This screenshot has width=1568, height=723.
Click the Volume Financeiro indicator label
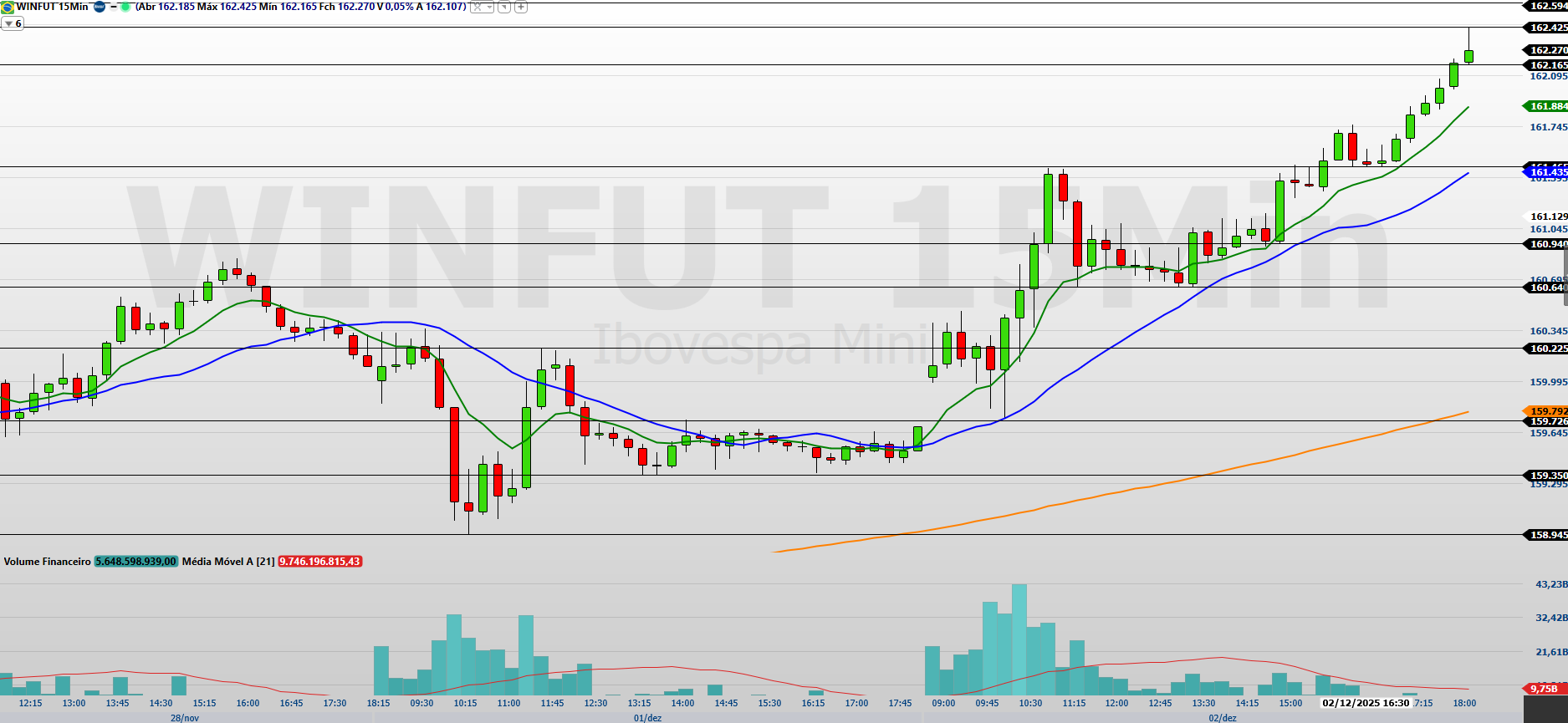(x=47, y=562)
